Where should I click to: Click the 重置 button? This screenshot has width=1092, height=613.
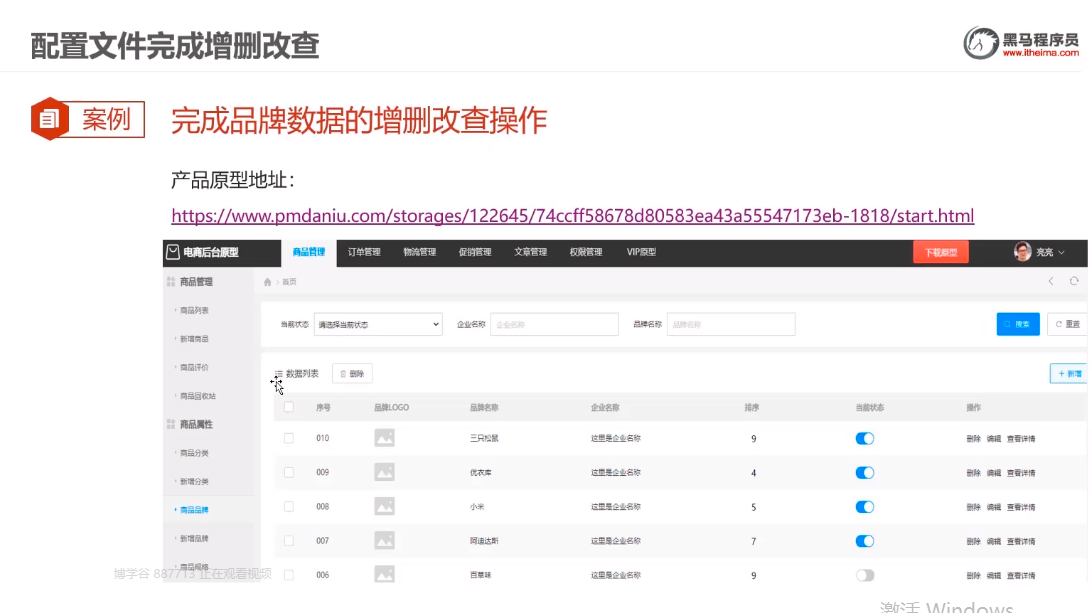(1068, 324)
